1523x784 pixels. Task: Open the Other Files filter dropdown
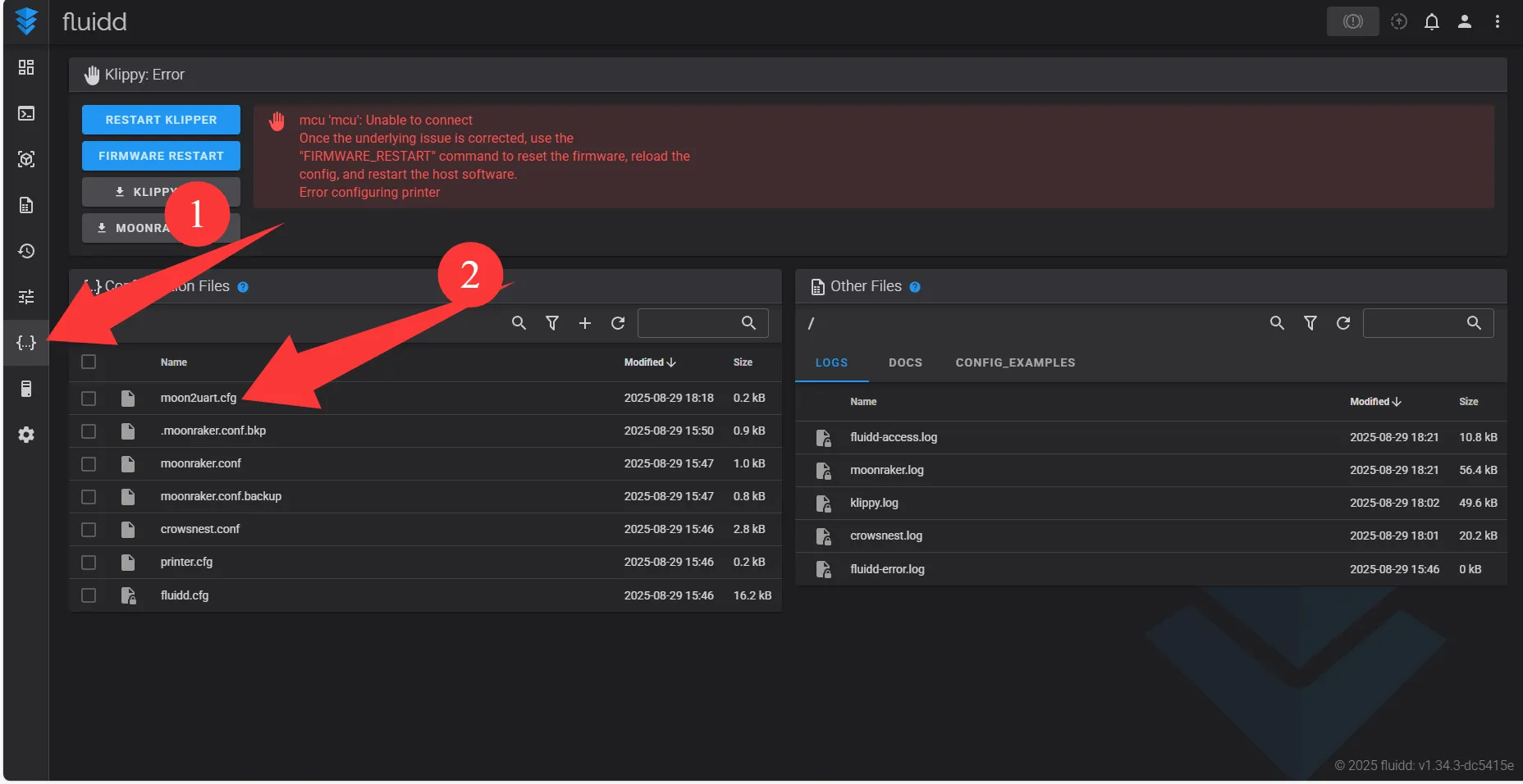[x=1310, y=323]
